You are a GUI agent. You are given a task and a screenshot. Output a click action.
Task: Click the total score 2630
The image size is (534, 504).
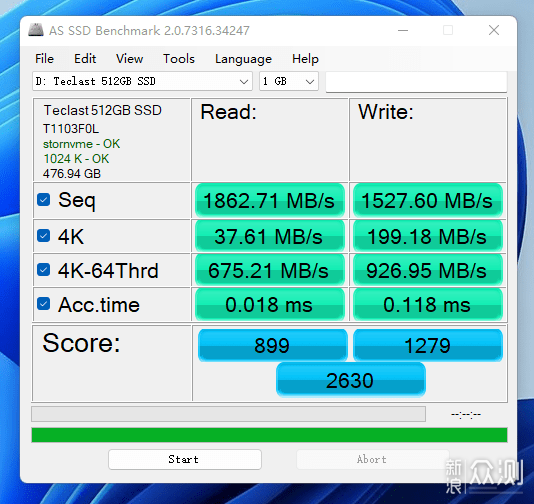[x=351, y=380]
